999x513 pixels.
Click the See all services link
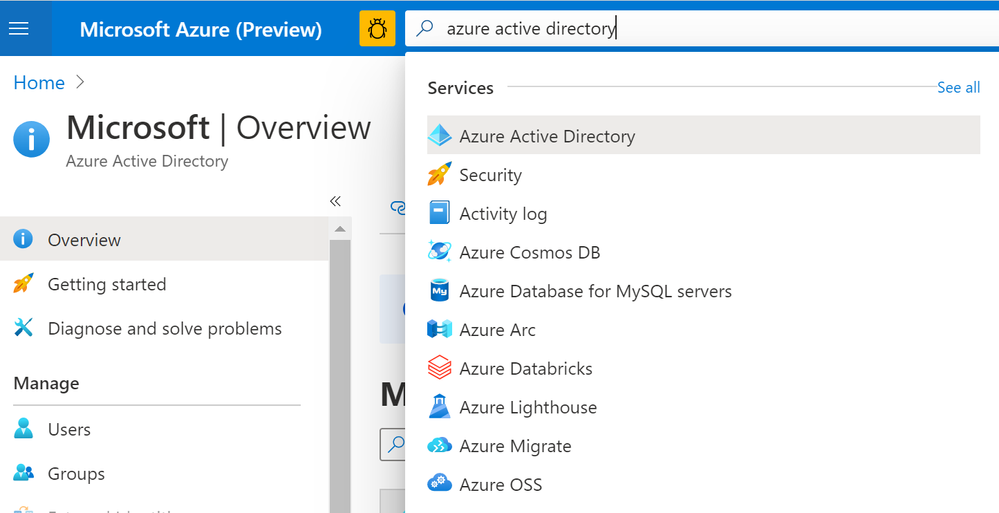click(x=958, y=88)
